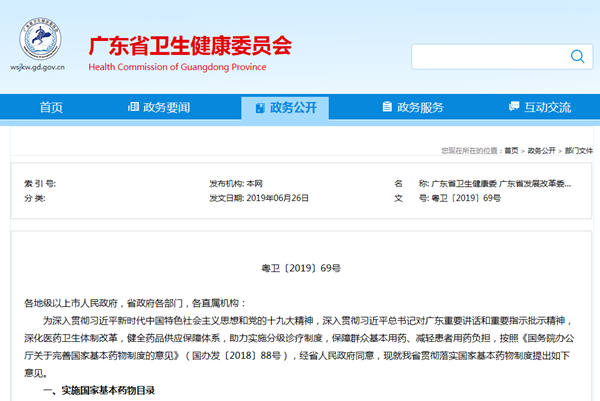
Task: Click the Health Commission emblem logo
Action: click(x=40, y=38)
